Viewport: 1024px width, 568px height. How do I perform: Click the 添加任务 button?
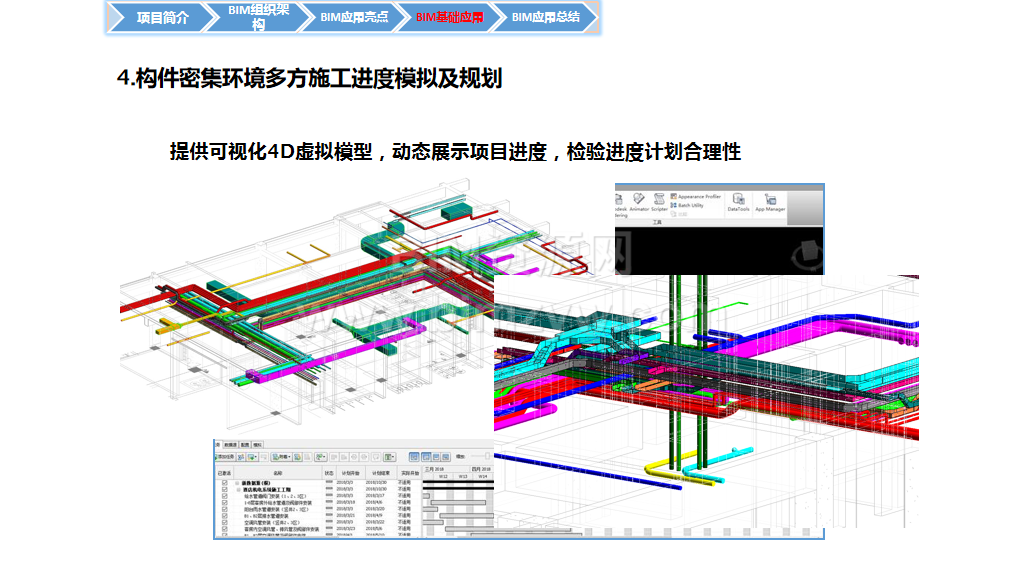224,456
